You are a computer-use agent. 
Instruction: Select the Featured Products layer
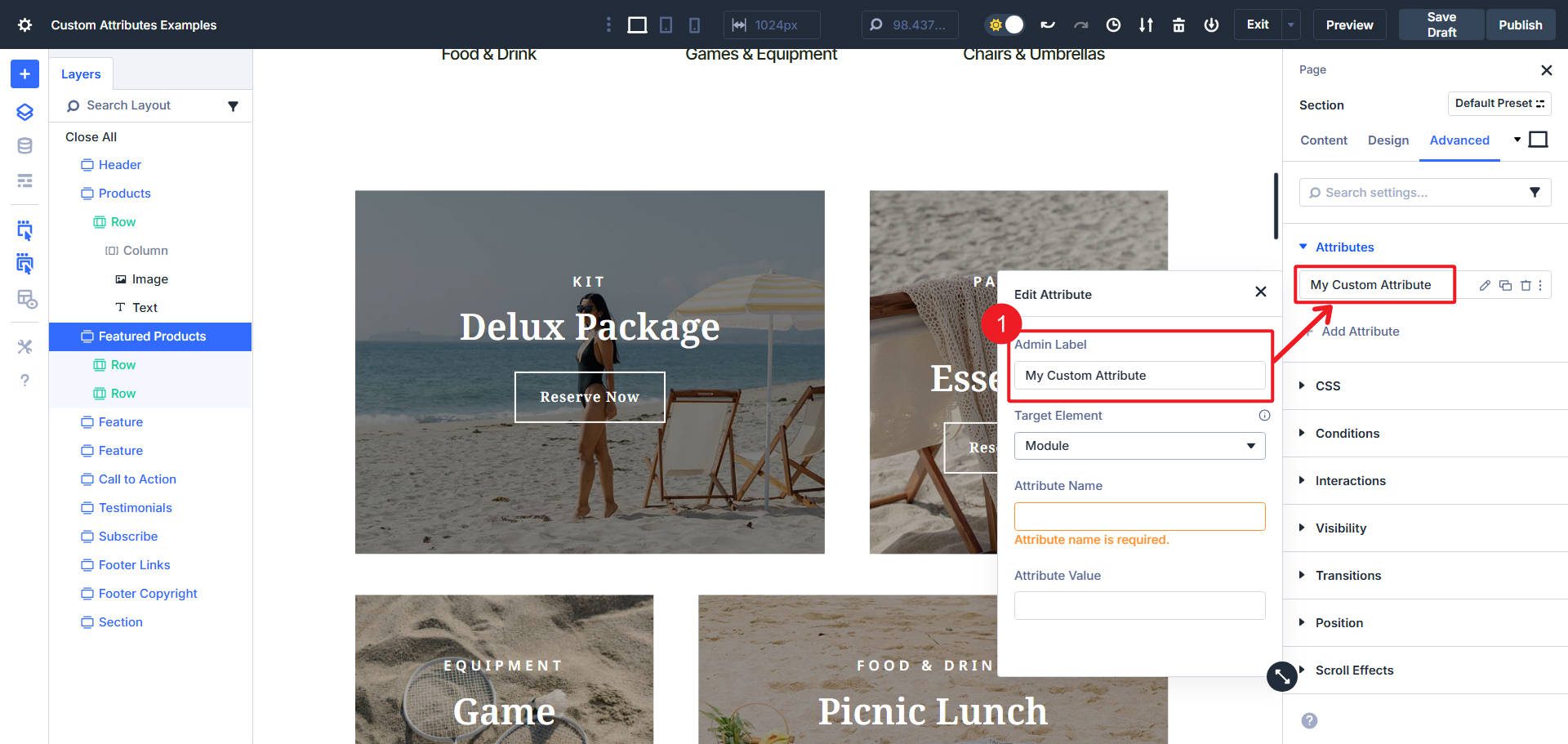[152, 336]
